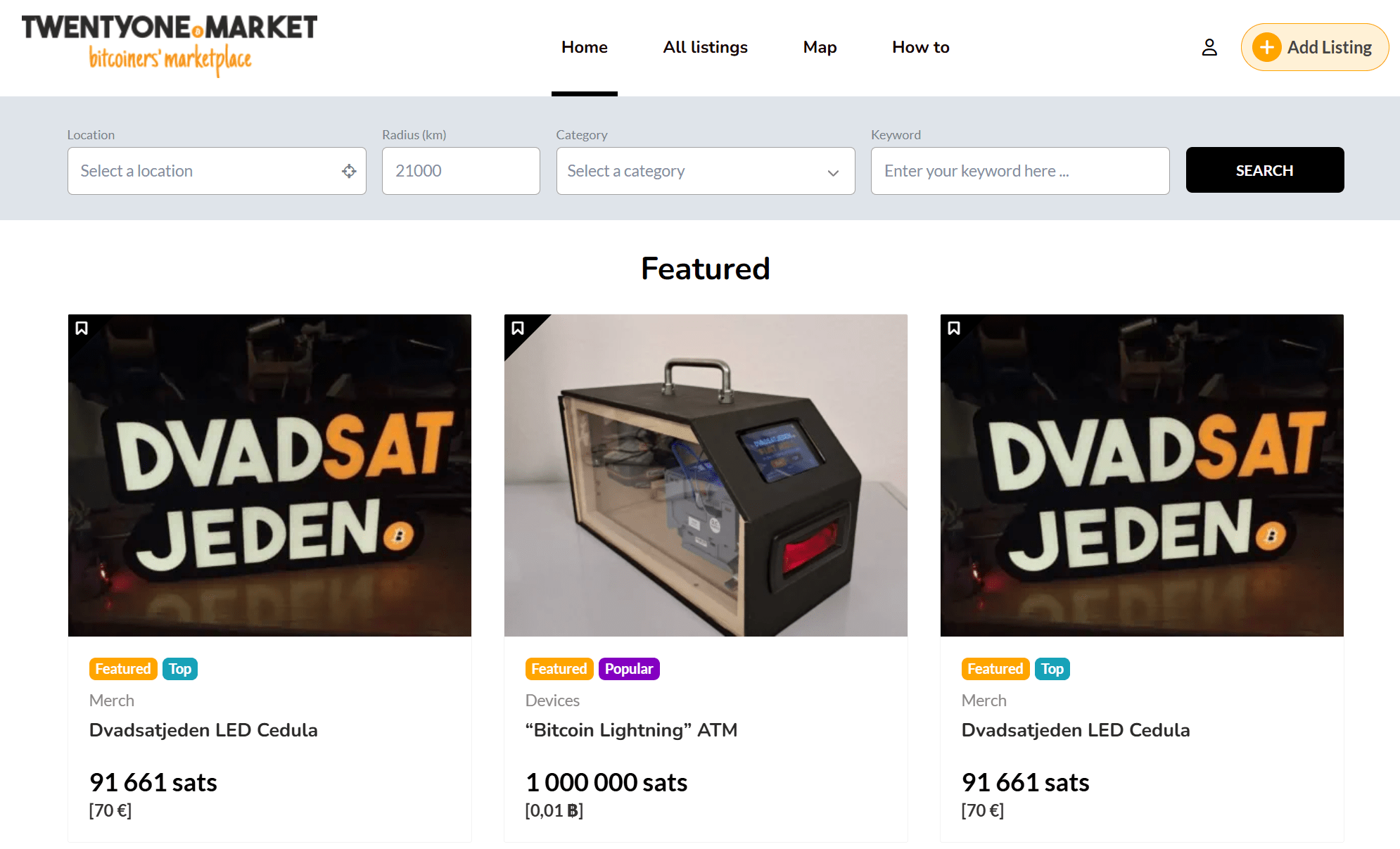Click the purple Popular badge

pos(628,669)
